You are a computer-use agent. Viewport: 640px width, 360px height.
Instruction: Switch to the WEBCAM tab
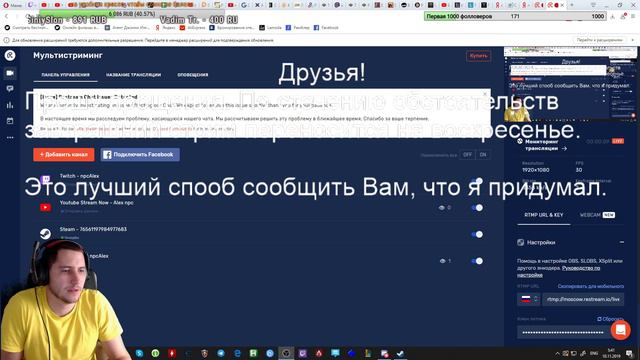tap(597, 215)
